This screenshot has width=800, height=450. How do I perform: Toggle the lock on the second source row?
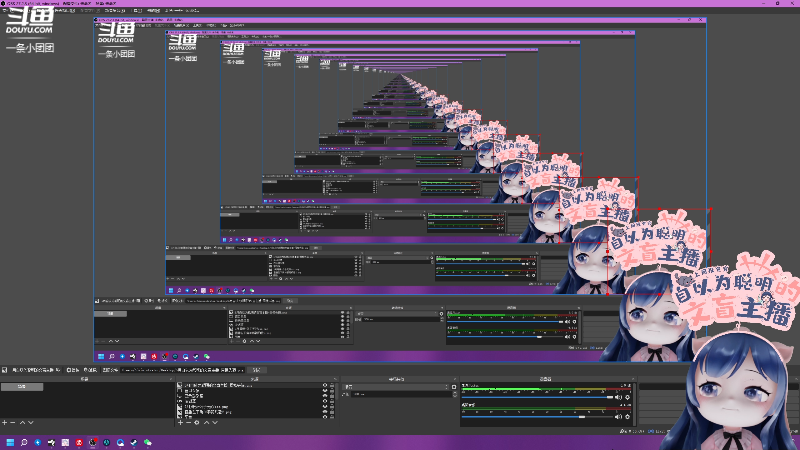pos(332,390)
